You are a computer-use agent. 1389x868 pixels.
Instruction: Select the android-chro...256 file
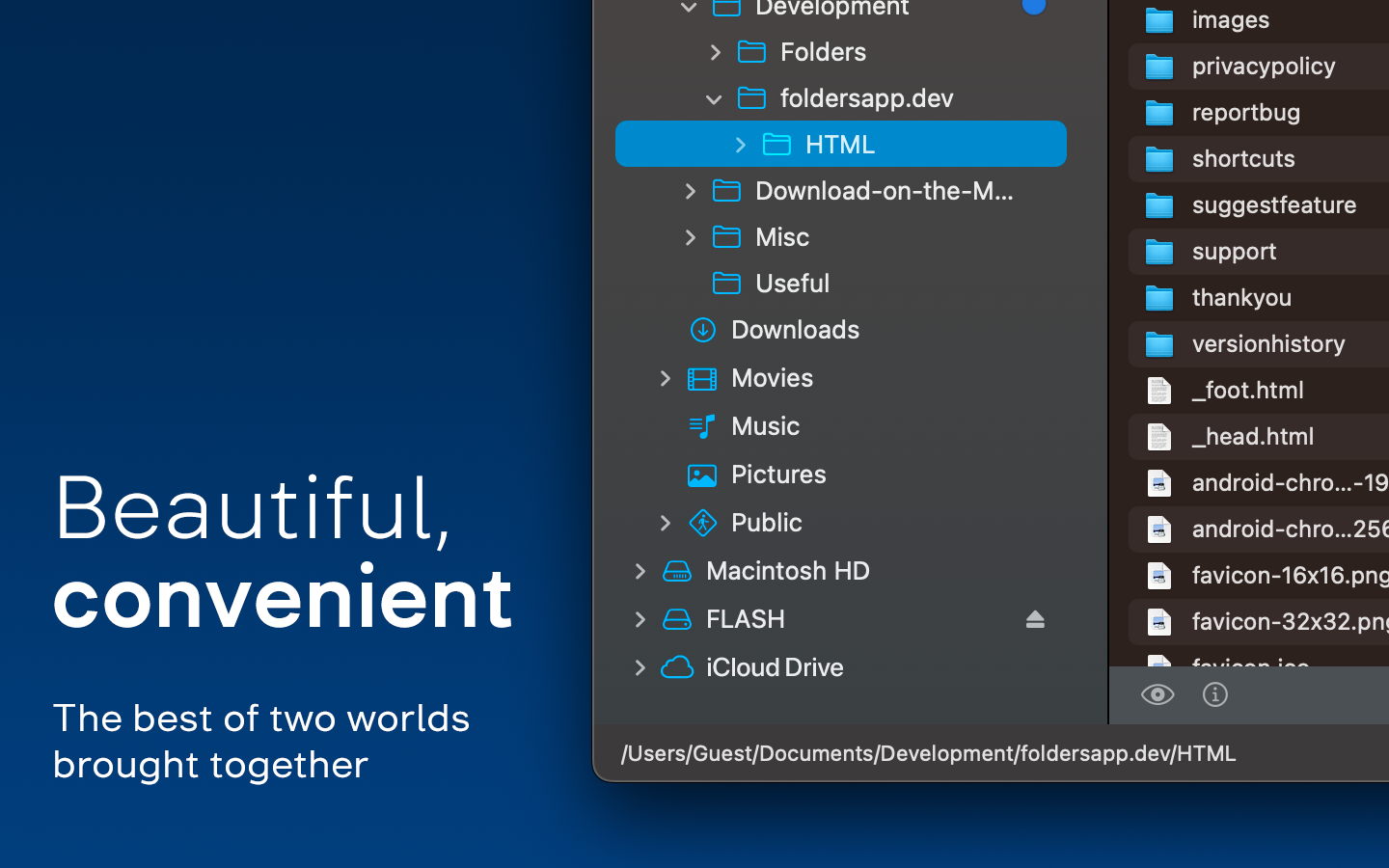pyautogui.click(x=1290, y=529)
